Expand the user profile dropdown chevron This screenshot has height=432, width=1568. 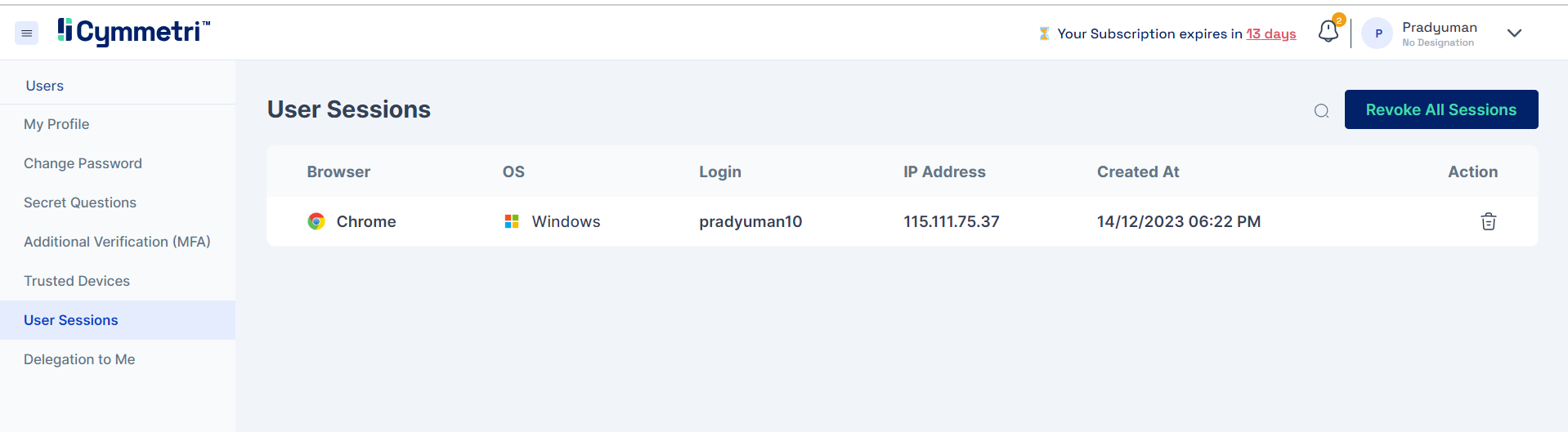click(1514, 33)
